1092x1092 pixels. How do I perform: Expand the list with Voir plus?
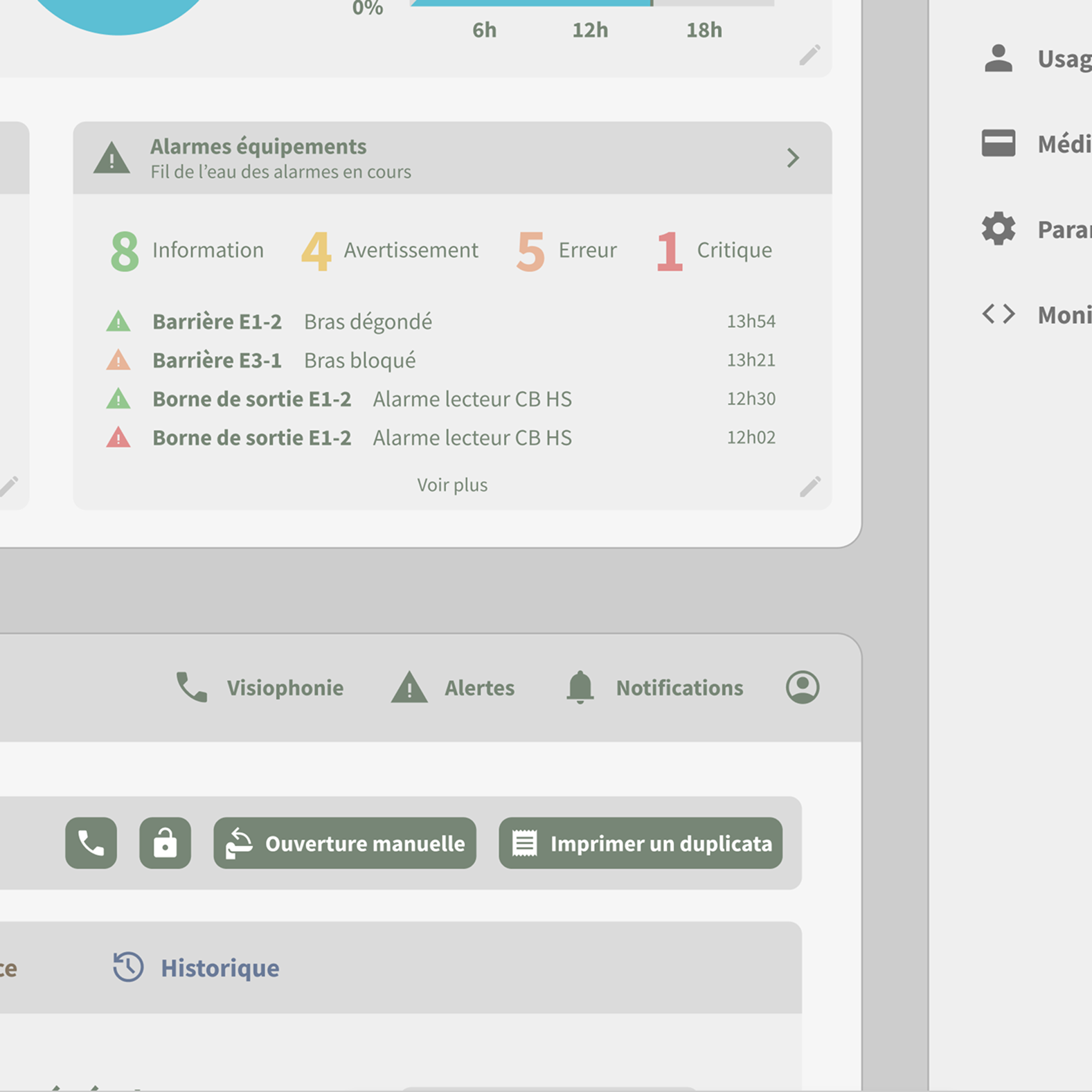pyautogui.click(x=451, y=485)
